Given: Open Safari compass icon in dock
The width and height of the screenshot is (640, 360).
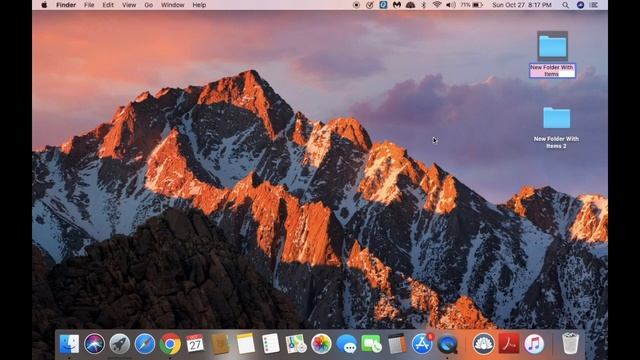Looking at the screenshot, I should click(145, 344).
